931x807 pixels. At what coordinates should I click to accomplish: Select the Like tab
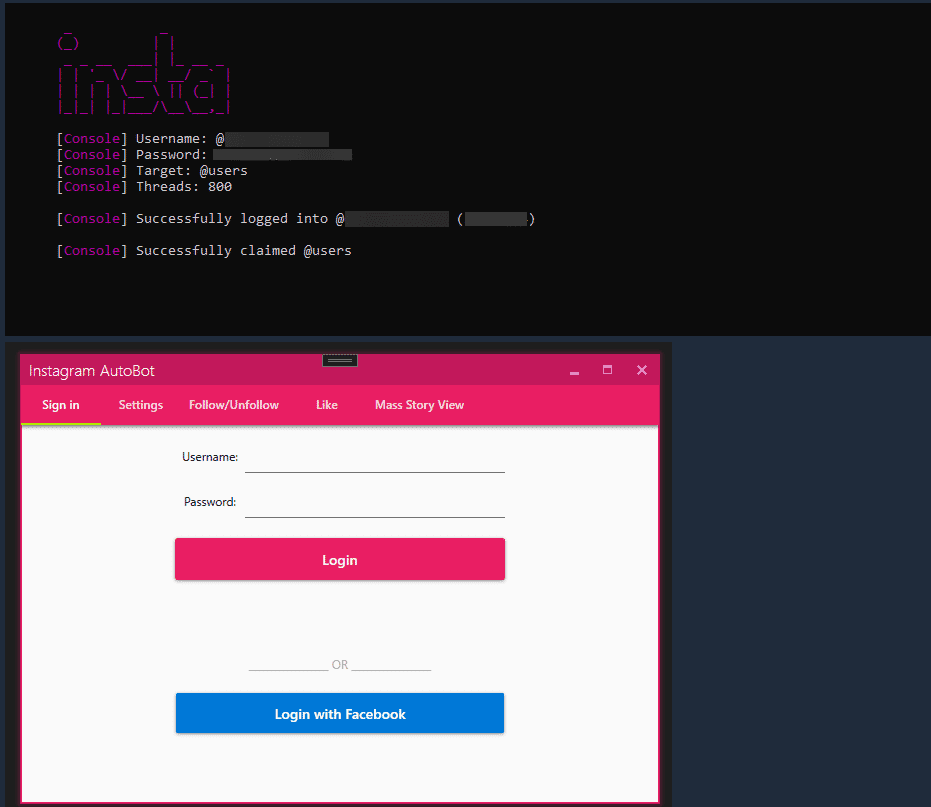[x=327, y=405]
